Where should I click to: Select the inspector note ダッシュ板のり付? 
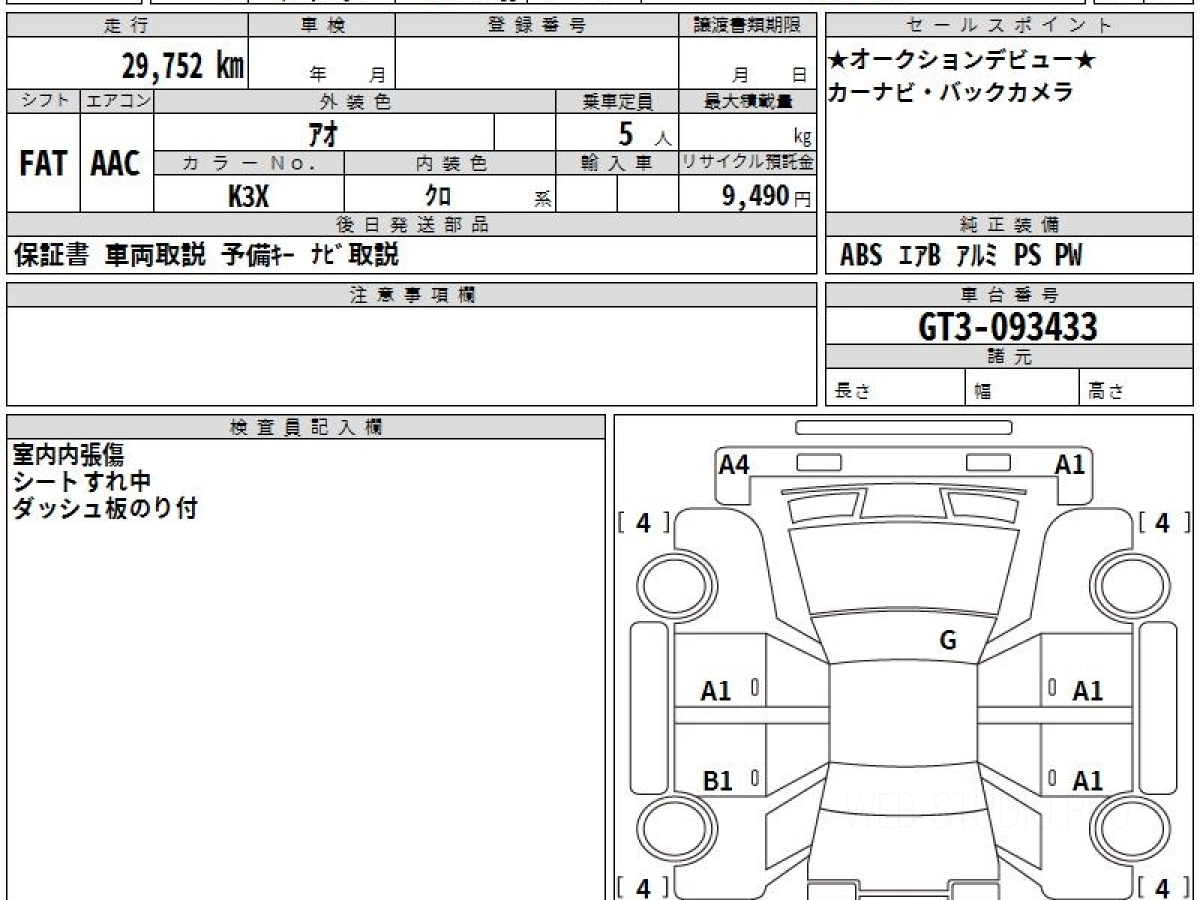(x=105, y=509)
